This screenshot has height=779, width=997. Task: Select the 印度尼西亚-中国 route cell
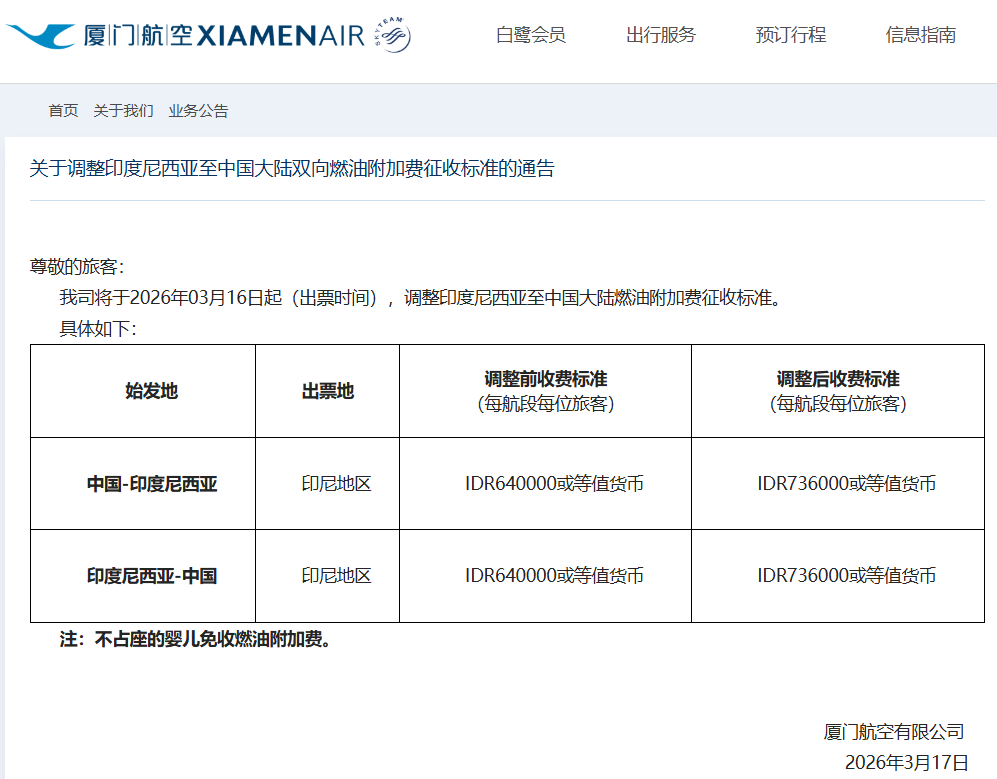coord(151,576)
